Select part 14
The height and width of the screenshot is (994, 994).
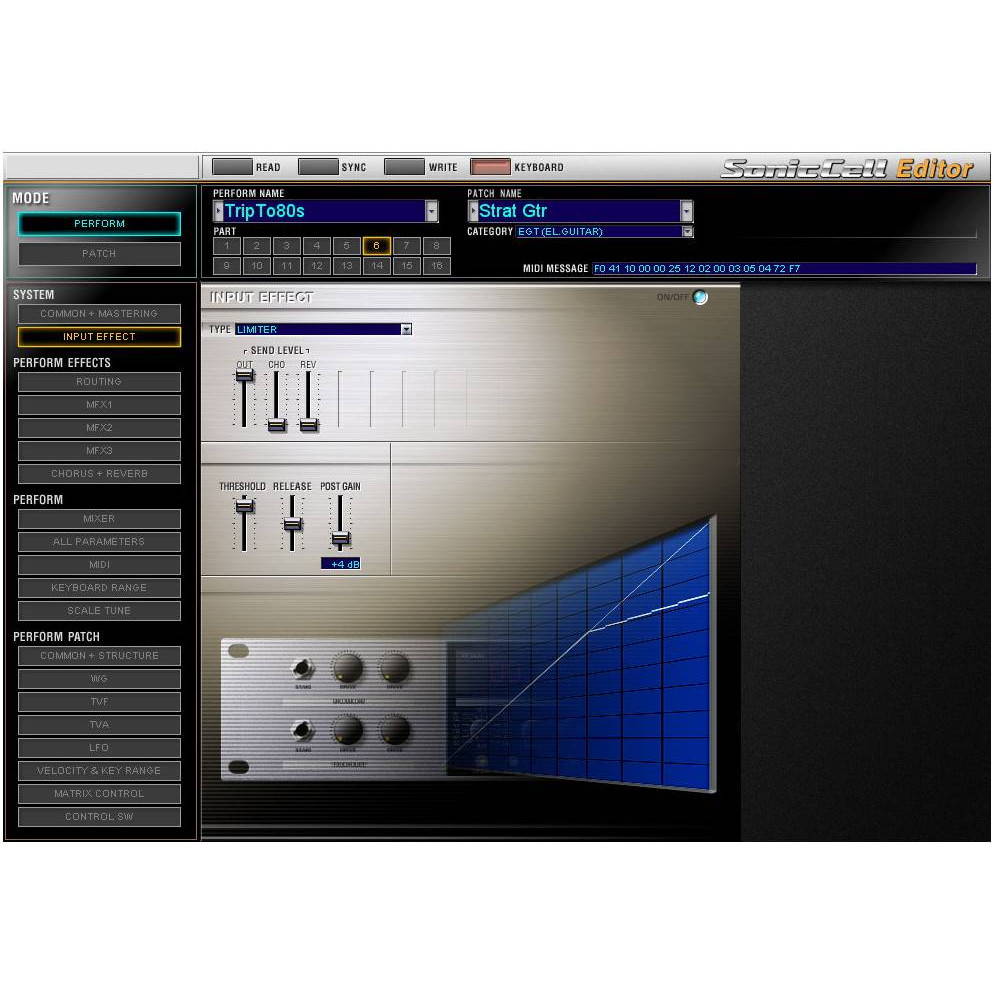pyautogui.click(x=377, y=266)
